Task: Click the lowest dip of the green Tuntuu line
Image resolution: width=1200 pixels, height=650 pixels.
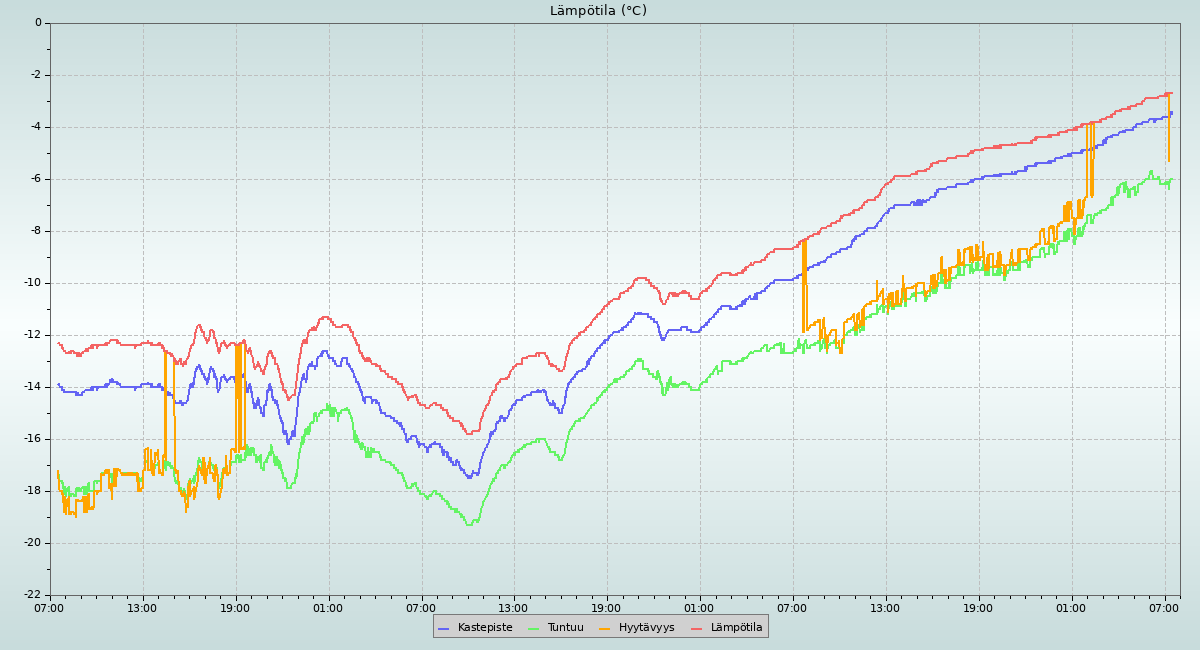Action: (x=469, y=524)
